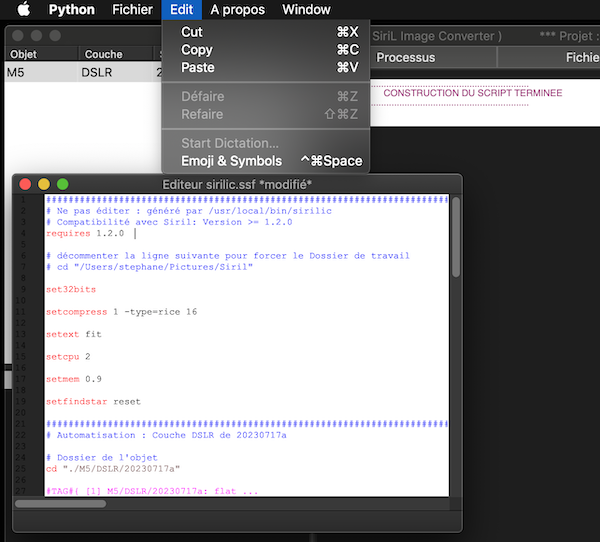The height and width of the screenshot is (542, 600).
Task: Open the Python menu in menu bar
Action: (x=72, y=10)
